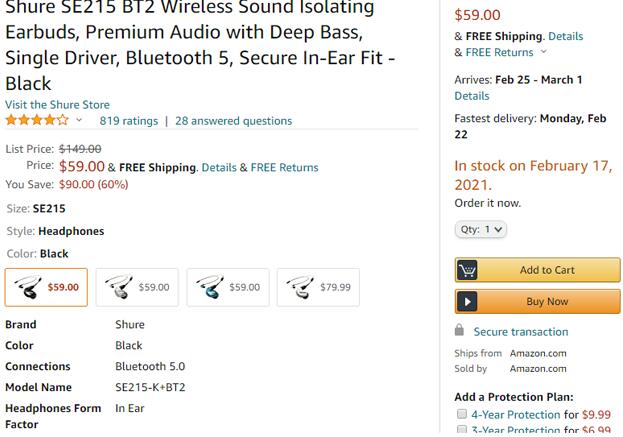Click Details link under arrival dates
The image size is (623, 437).
[x=472, y=96]
